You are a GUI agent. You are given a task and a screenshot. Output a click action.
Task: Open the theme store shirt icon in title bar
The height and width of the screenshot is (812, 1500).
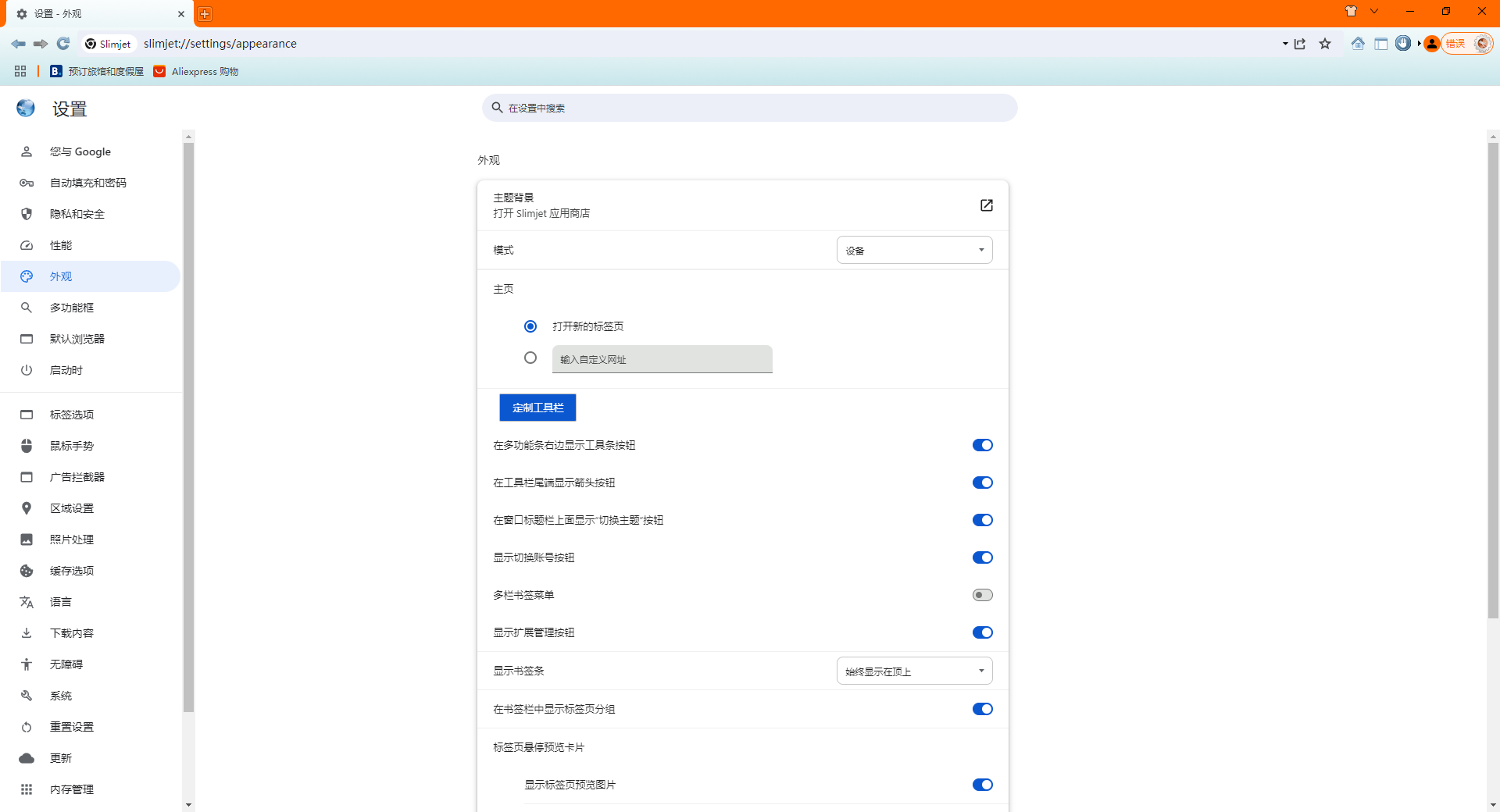tap(1349, 12)
